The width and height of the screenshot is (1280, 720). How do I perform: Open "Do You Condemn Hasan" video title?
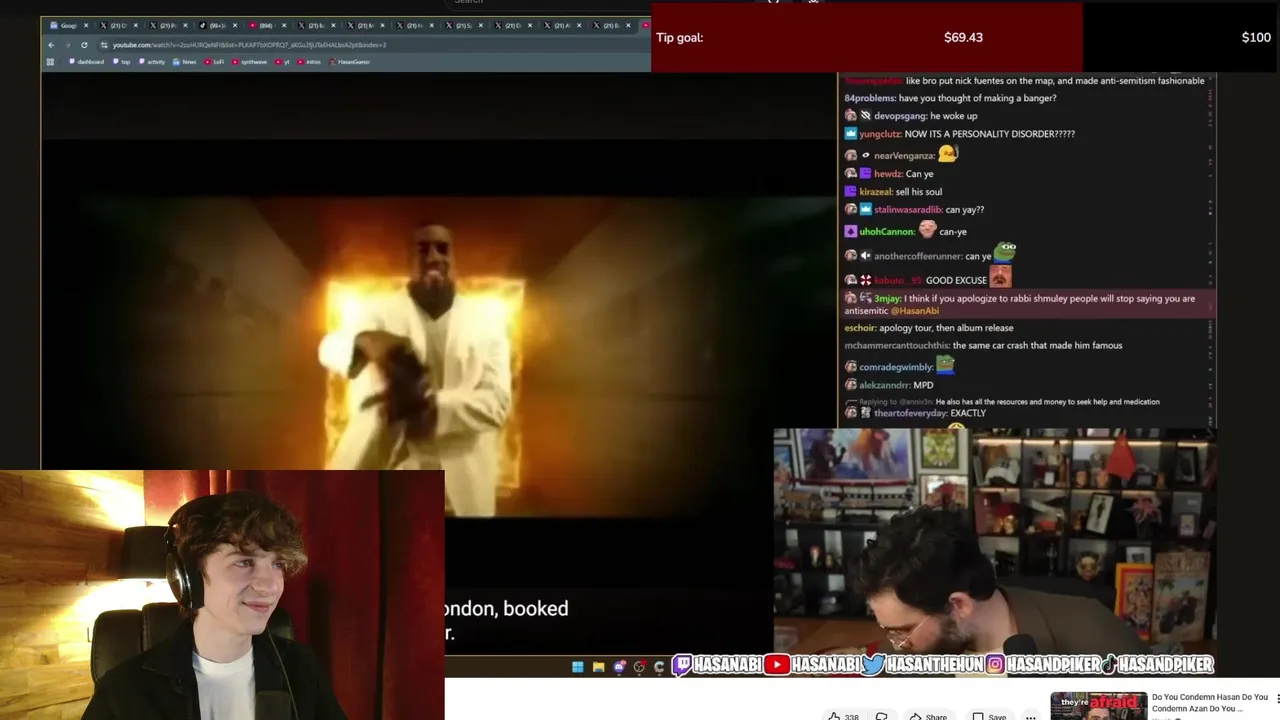click(1209, 703)
